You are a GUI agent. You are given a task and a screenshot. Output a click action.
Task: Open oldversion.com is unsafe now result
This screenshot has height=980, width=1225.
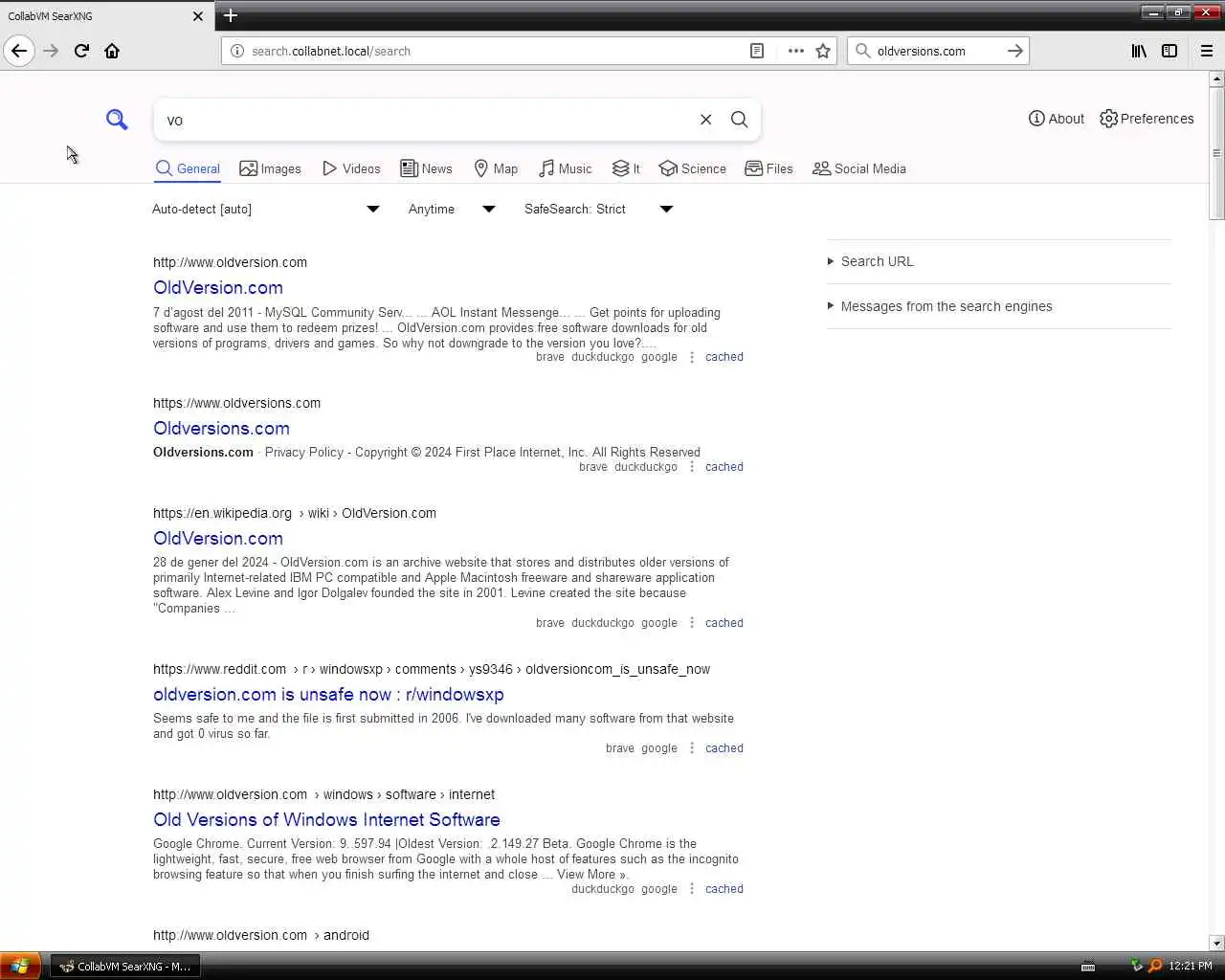click(x=328, y=694)
